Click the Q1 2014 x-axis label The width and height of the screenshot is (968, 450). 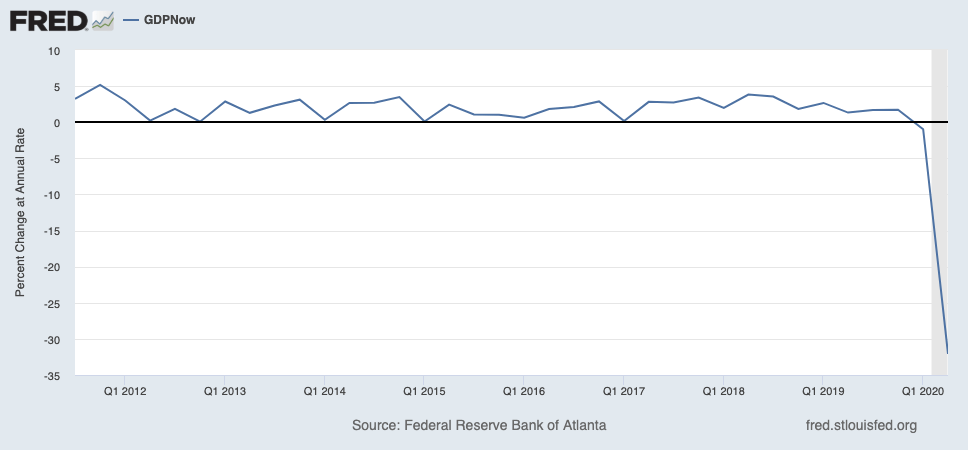click(x=325, y=391)
